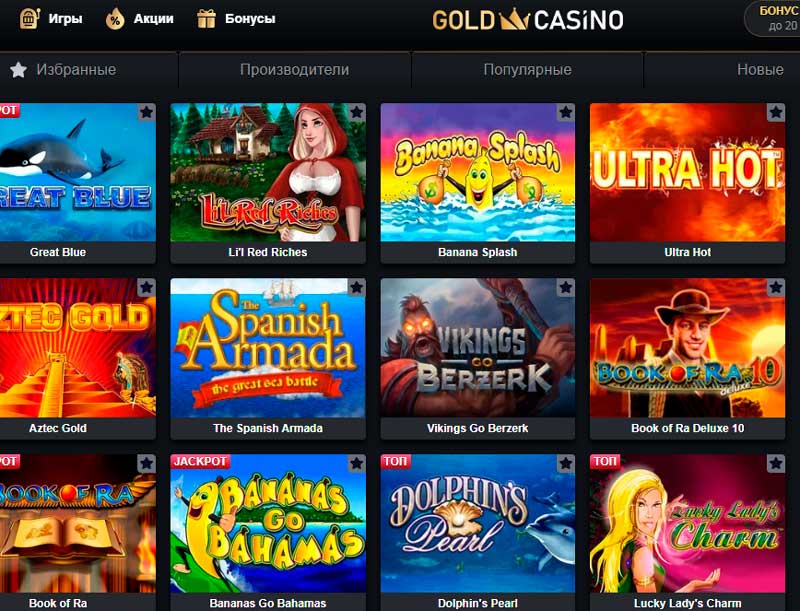Open the Производители tab

pyautogui.click(x=294, y=69)
